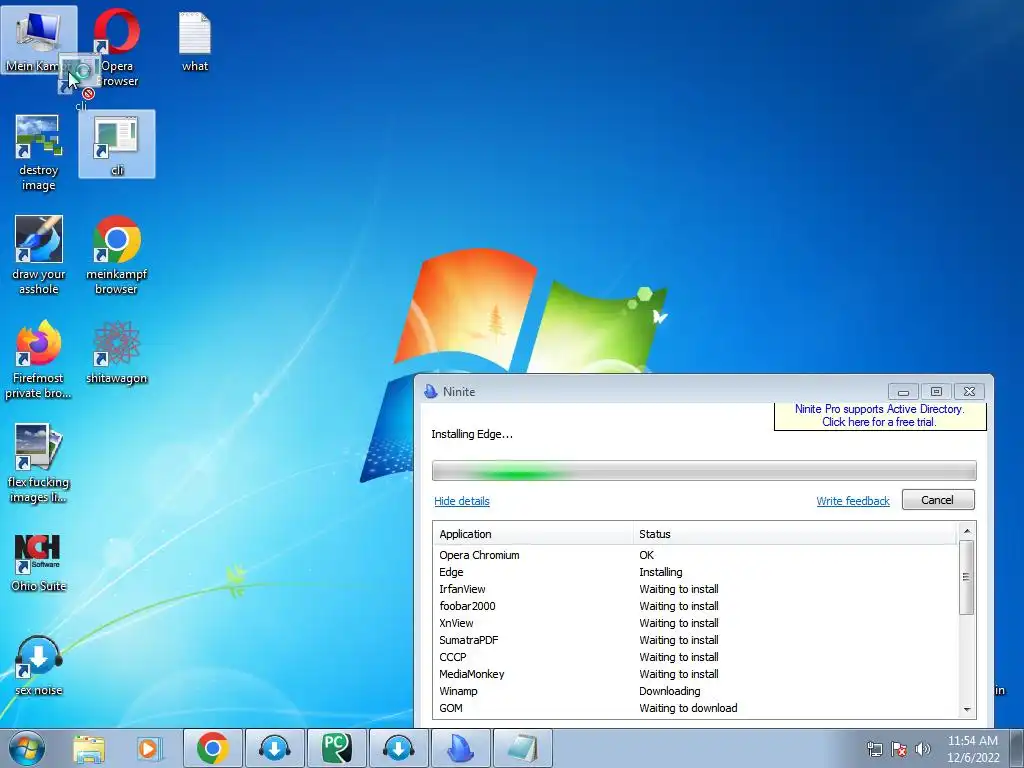Click the network tray icon

point(874,749)
